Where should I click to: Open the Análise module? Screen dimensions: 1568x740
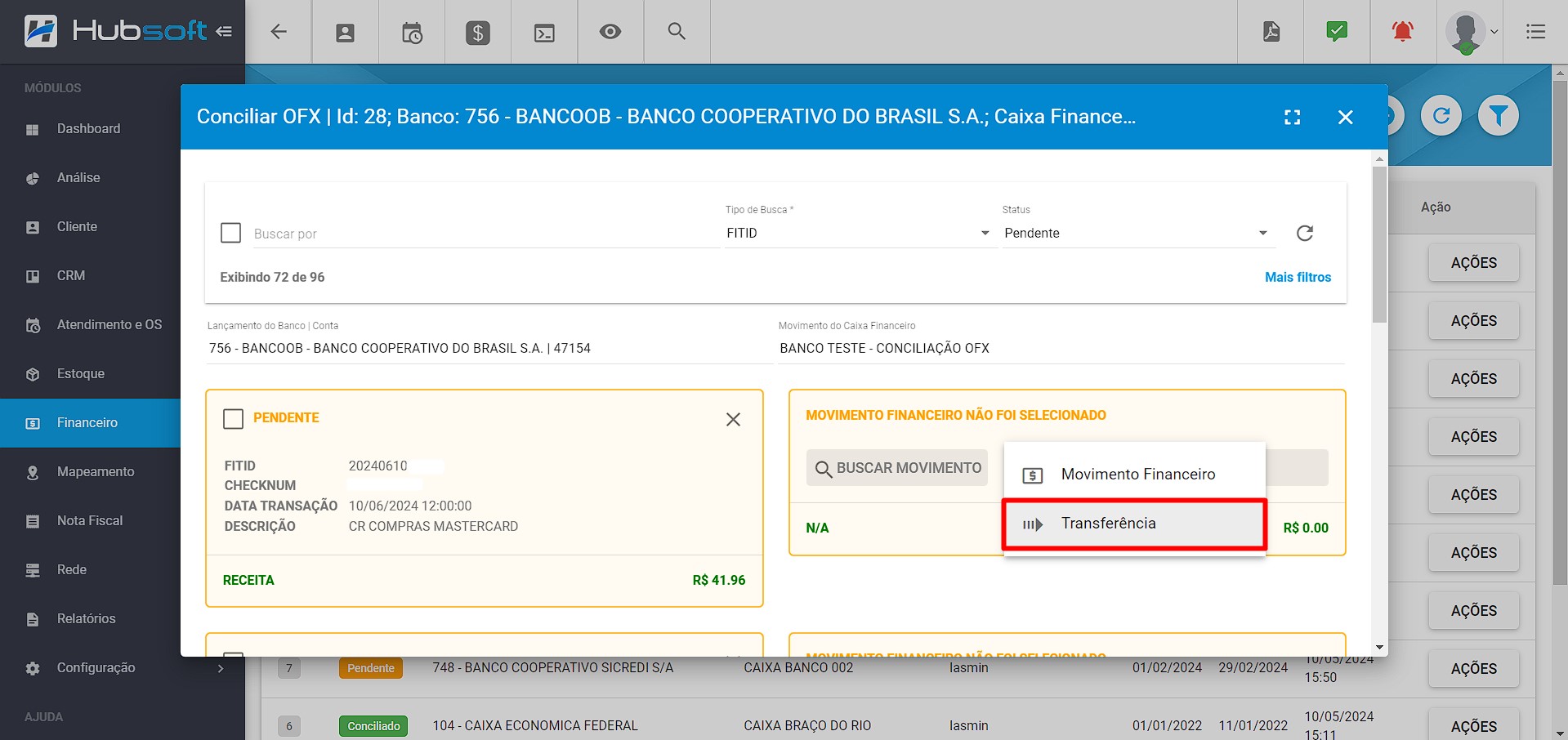pos(90,178)
